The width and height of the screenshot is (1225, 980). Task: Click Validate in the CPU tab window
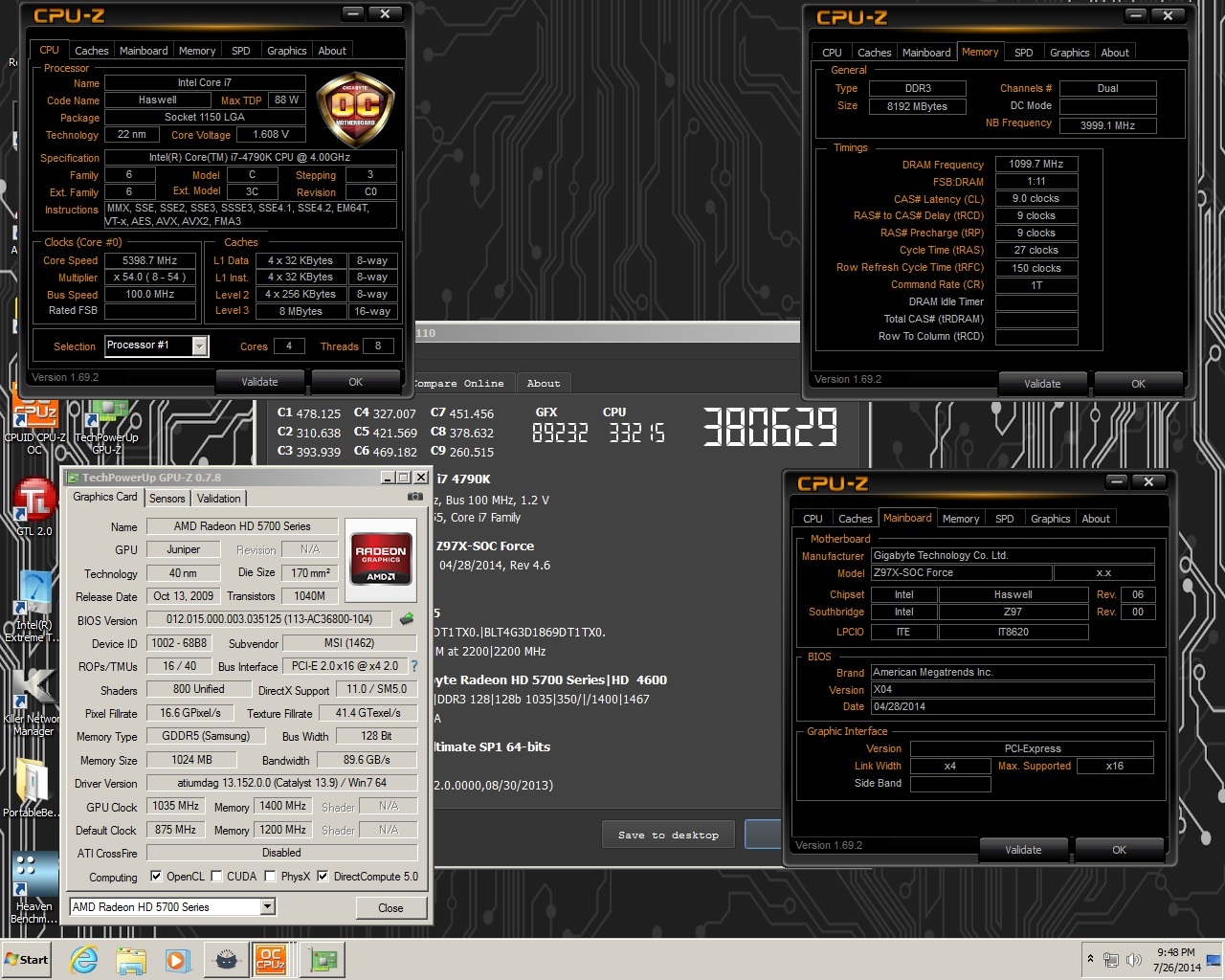(259, 382)
